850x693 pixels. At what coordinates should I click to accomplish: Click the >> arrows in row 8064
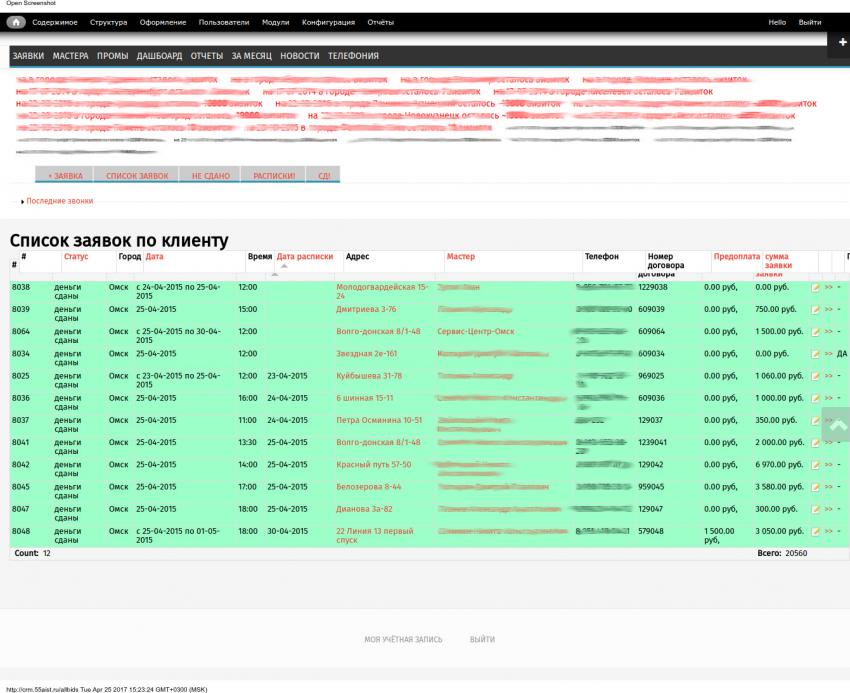[x=828, y=331]
